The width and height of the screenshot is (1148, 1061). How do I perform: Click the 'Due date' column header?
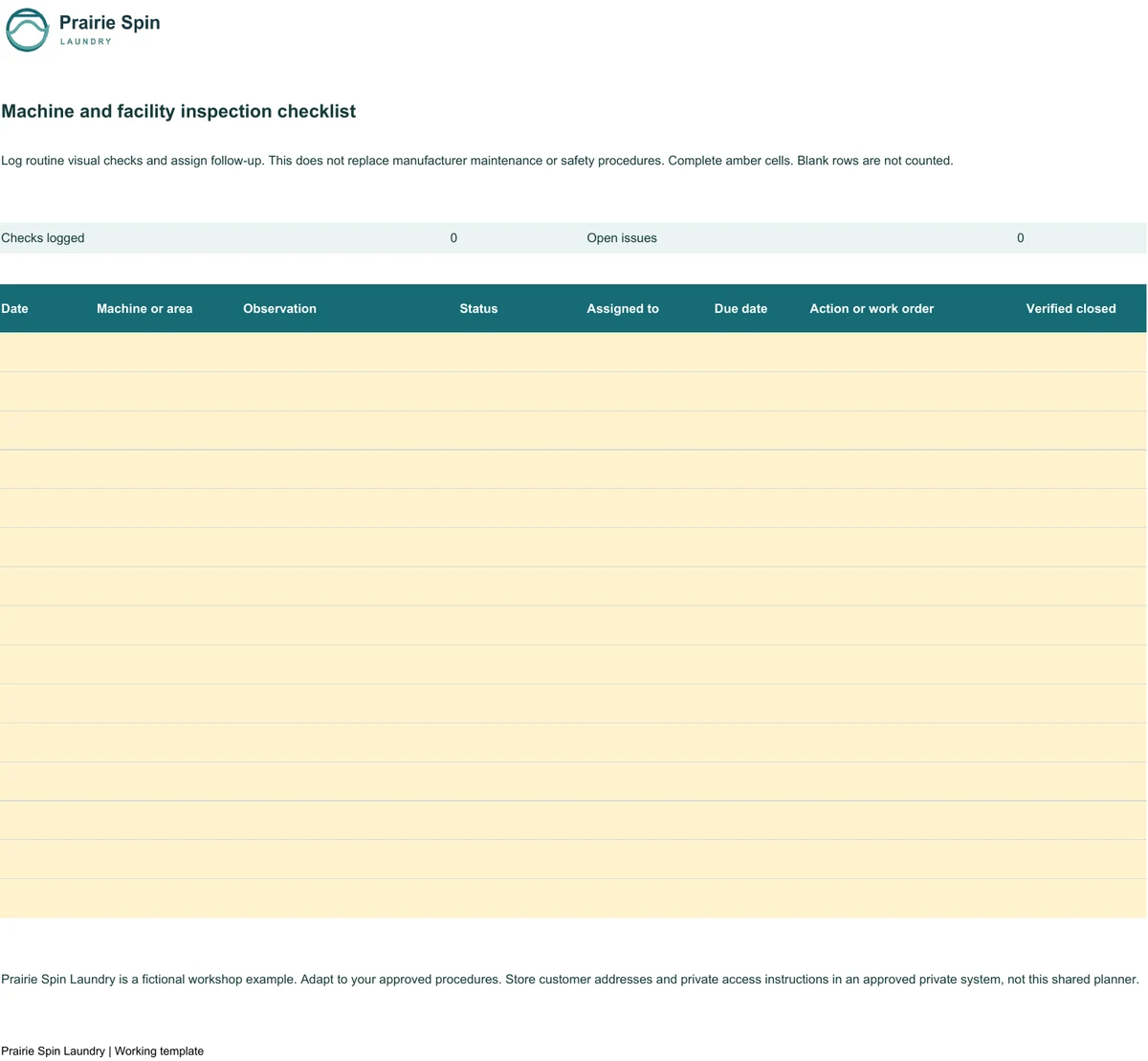pos(740,308)
